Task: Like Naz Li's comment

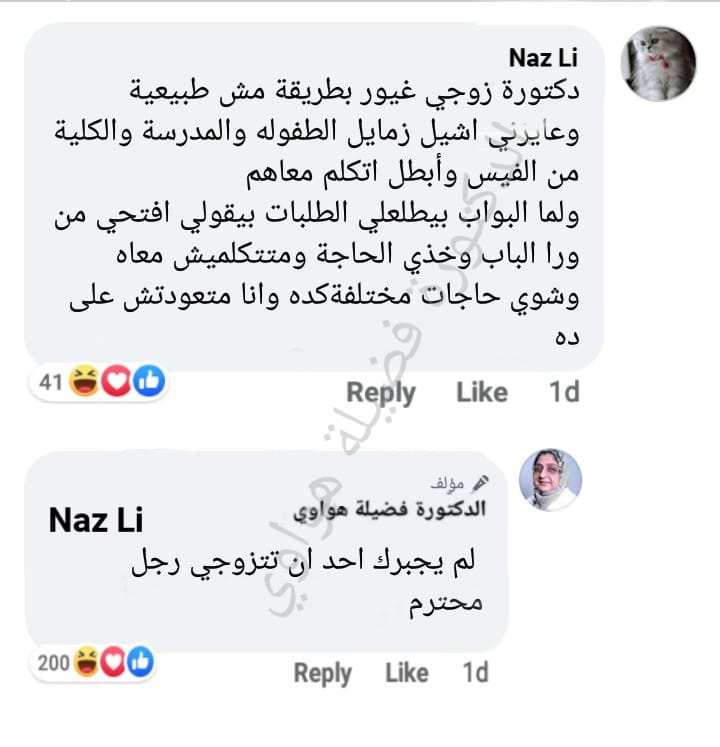Action: (482, 393)
